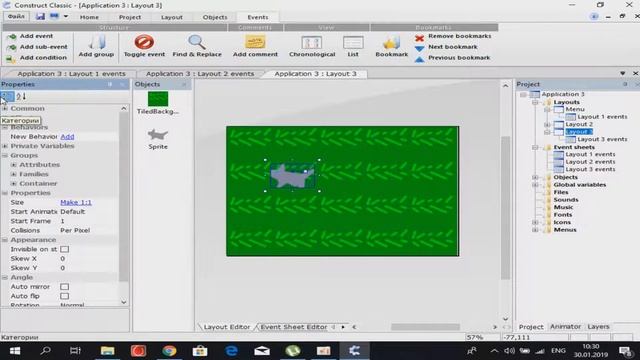Click the Skew X value field
The image size is (640, 360).
89,259
